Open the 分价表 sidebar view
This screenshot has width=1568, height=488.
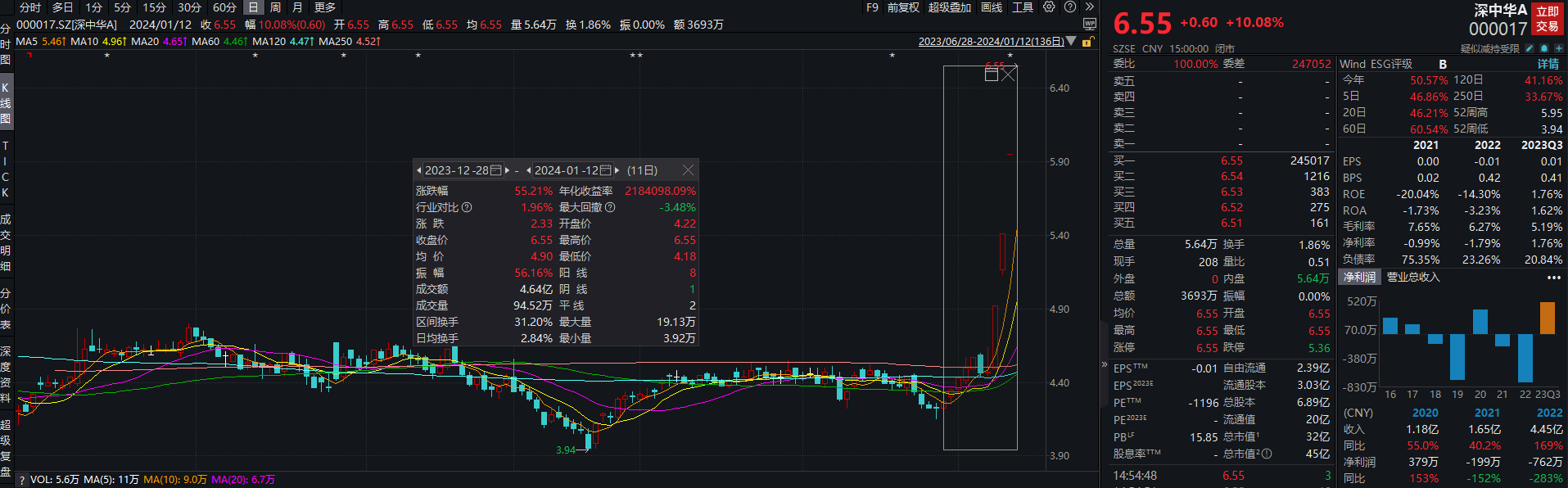(x=6, y=309)
